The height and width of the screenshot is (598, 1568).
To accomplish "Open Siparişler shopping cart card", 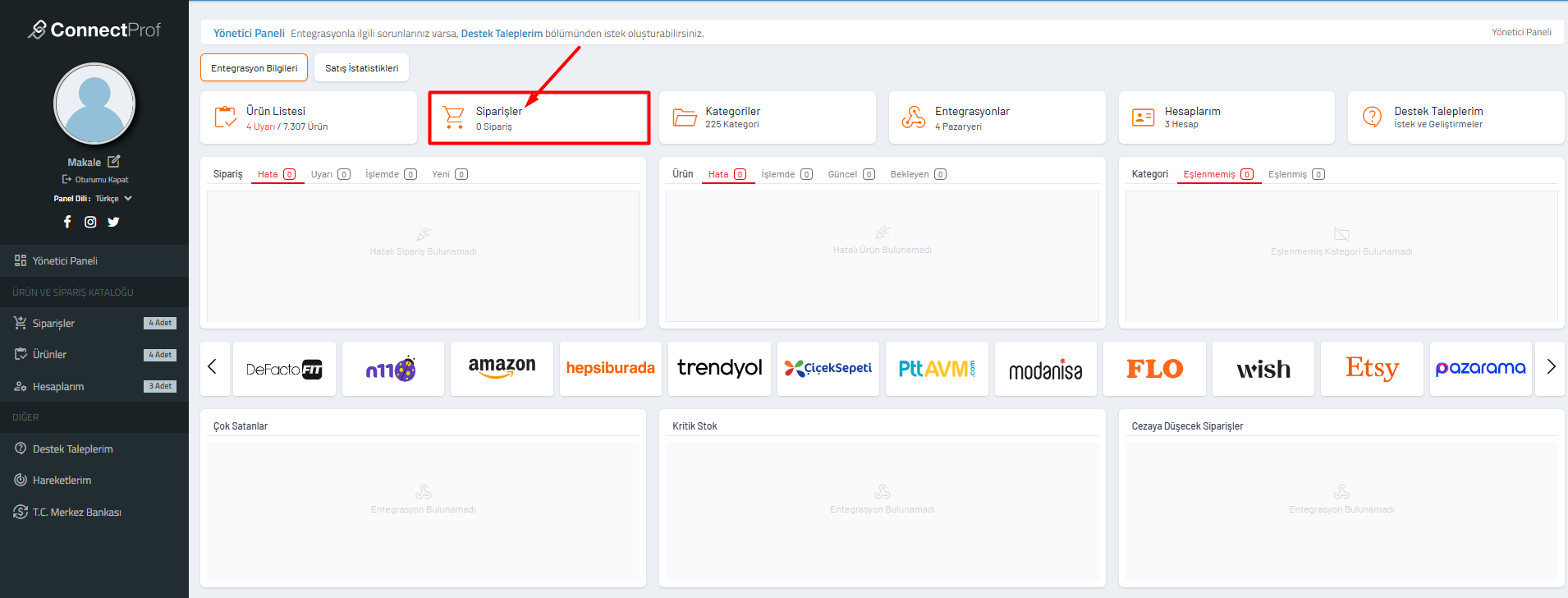I will (539, 118).
